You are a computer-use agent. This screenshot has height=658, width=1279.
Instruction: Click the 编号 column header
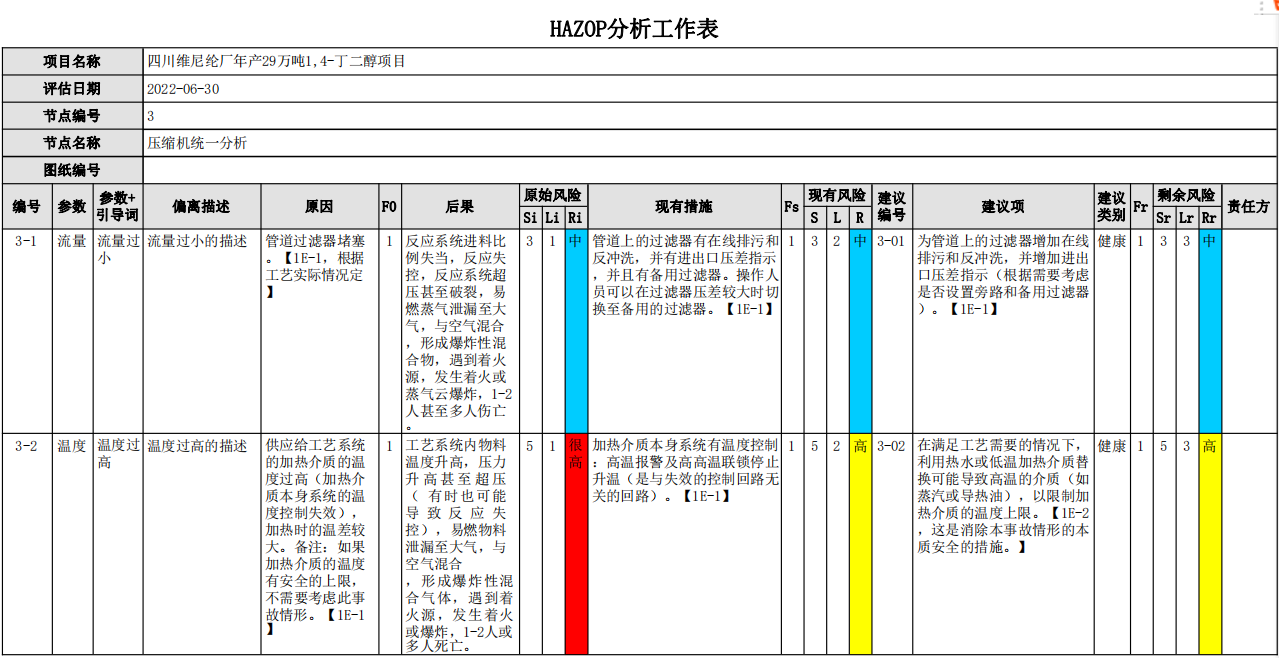27,206
